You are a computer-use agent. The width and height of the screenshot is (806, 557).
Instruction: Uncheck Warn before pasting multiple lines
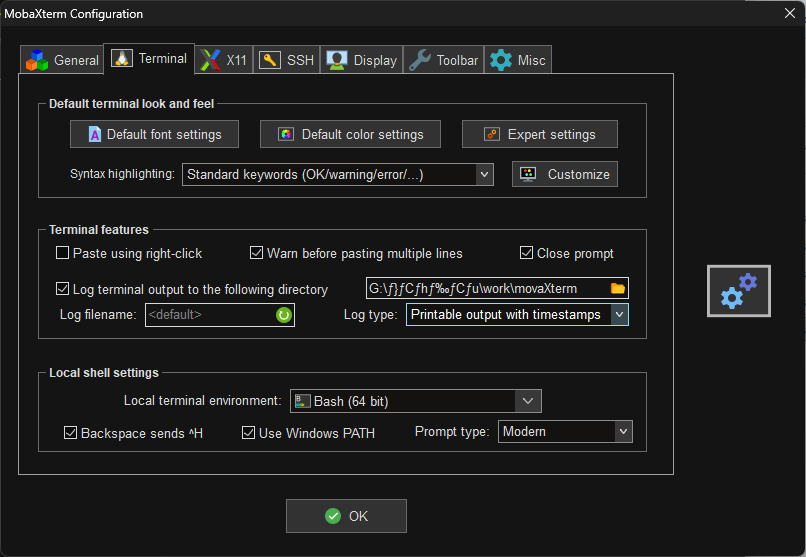[257, 253]
